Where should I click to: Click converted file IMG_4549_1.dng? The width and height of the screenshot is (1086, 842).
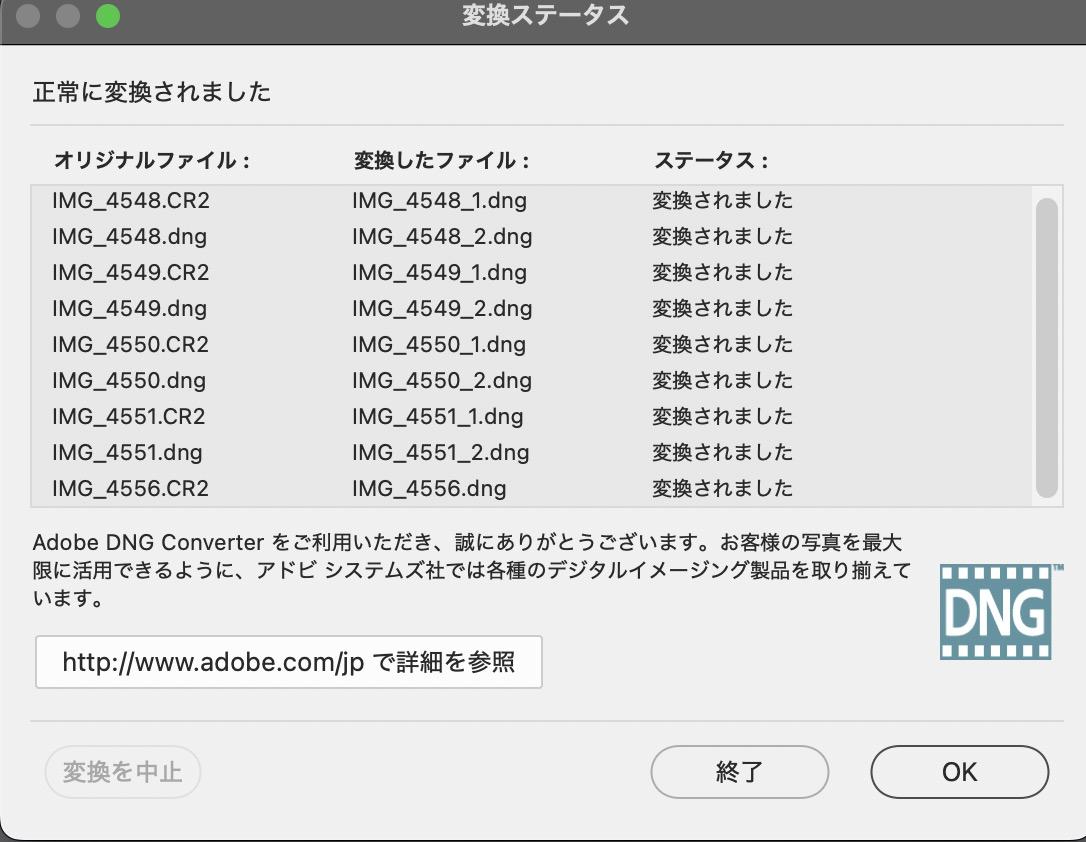pos(440,273)
